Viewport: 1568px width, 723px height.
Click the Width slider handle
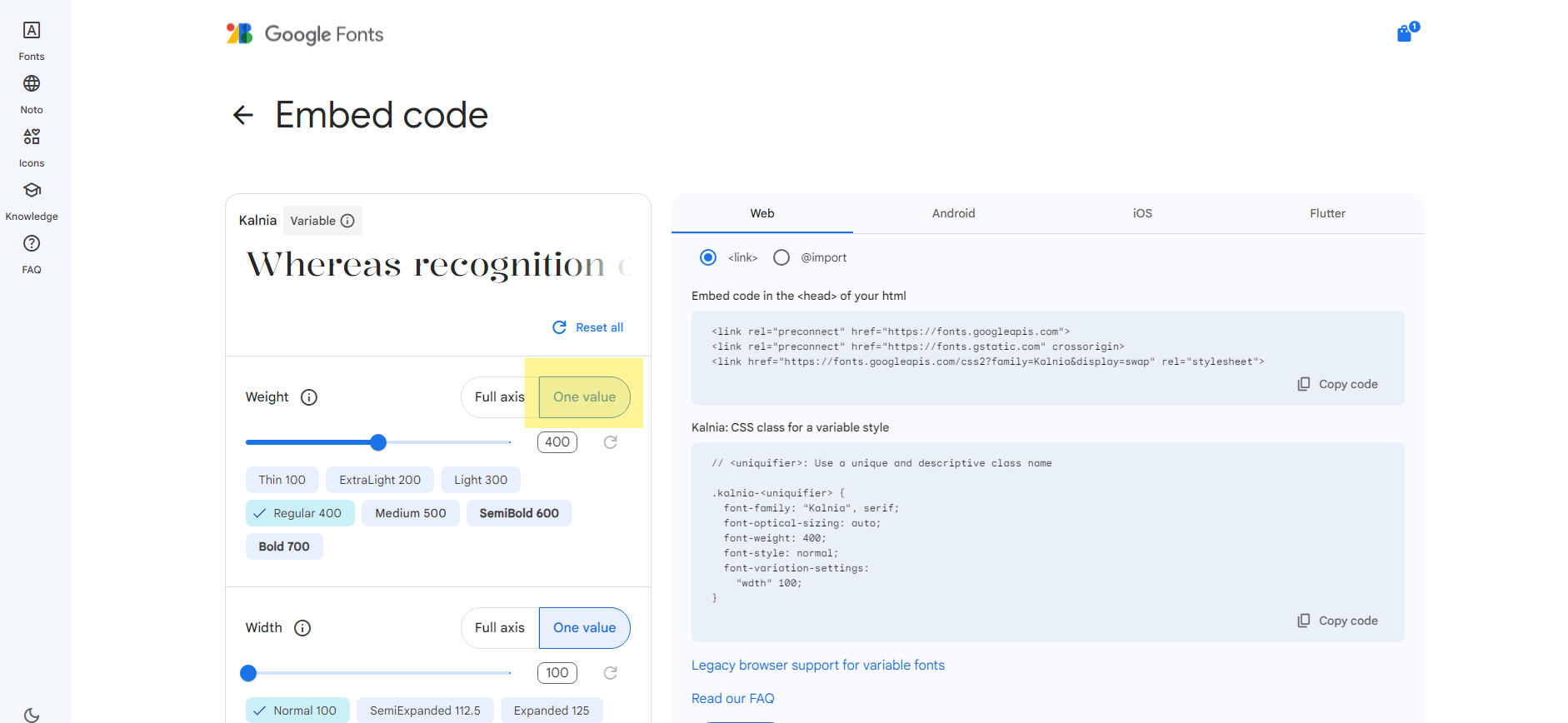click(x=248, y=673)
